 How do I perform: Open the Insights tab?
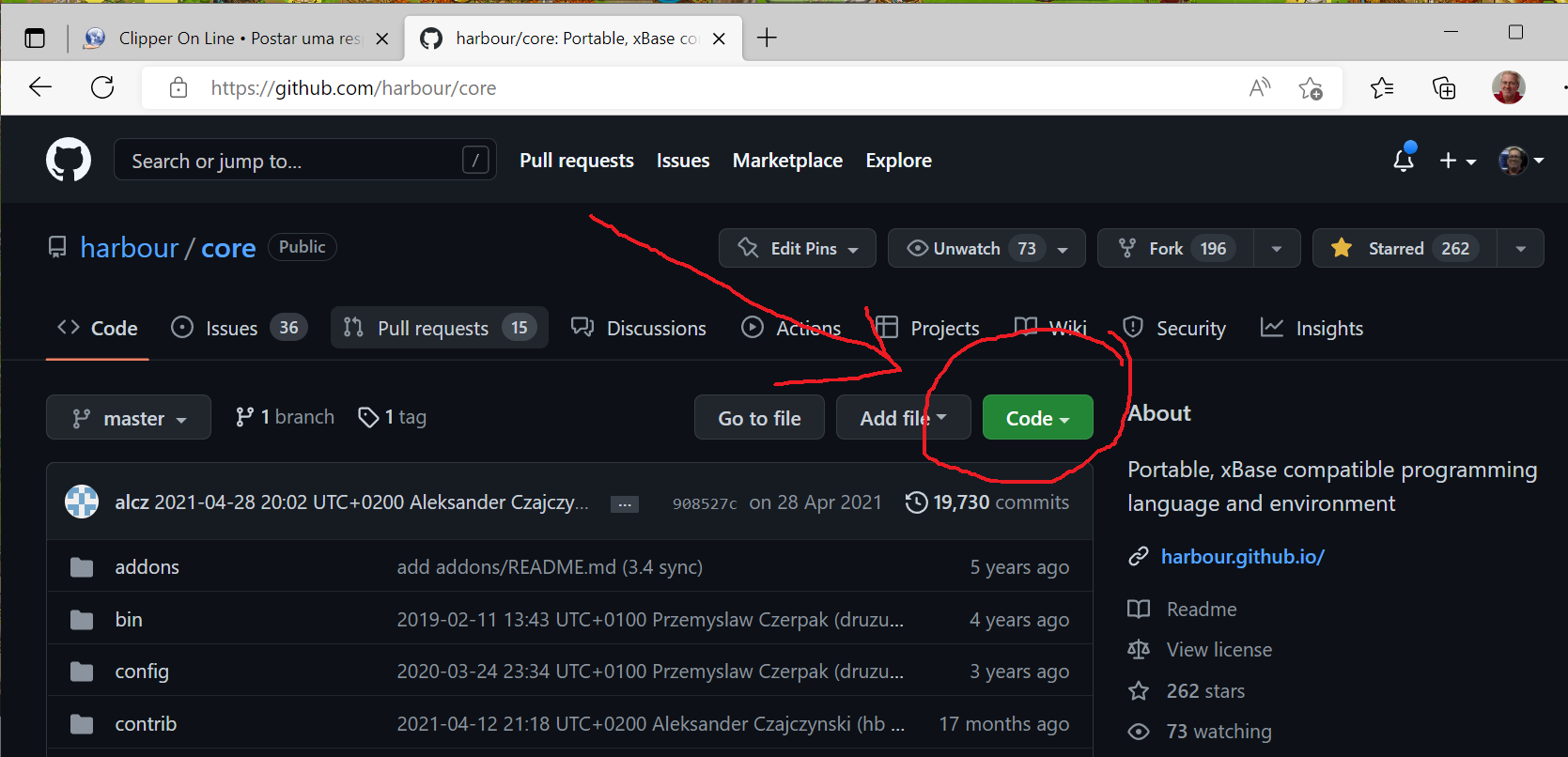click(1312, 328)
